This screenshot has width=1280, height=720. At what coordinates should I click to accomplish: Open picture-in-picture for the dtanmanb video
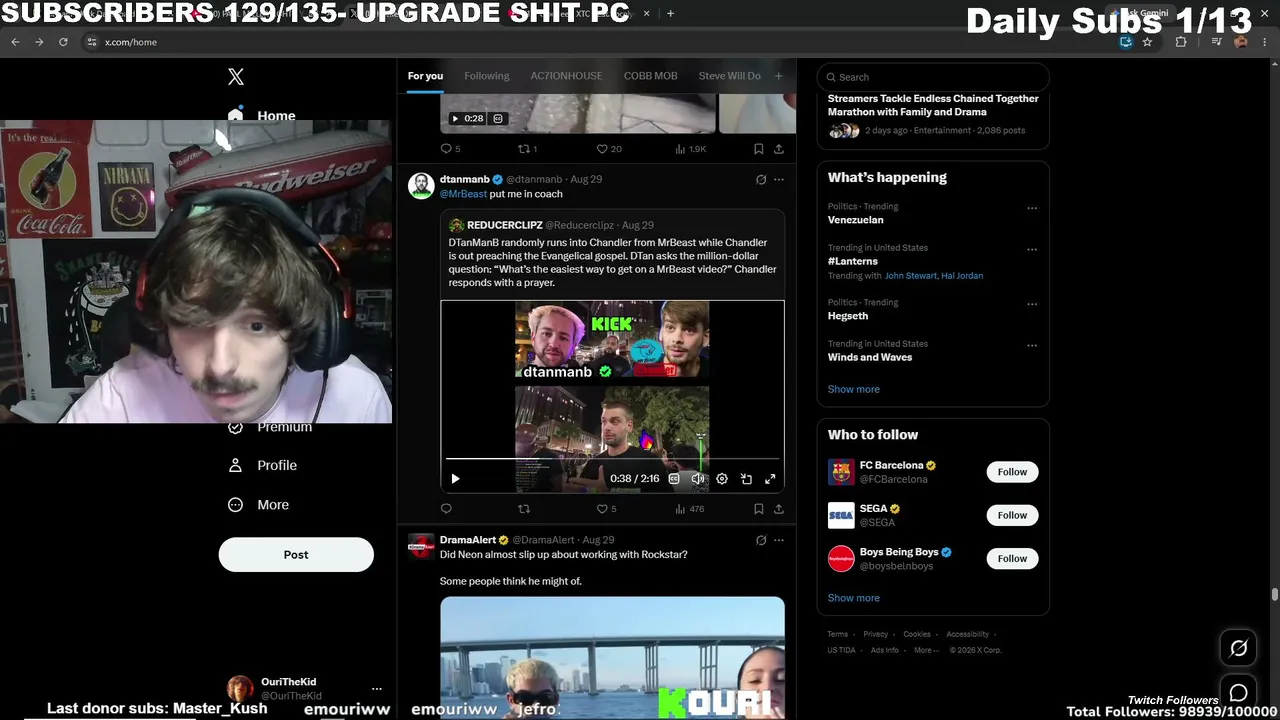(x=746, y=479)
